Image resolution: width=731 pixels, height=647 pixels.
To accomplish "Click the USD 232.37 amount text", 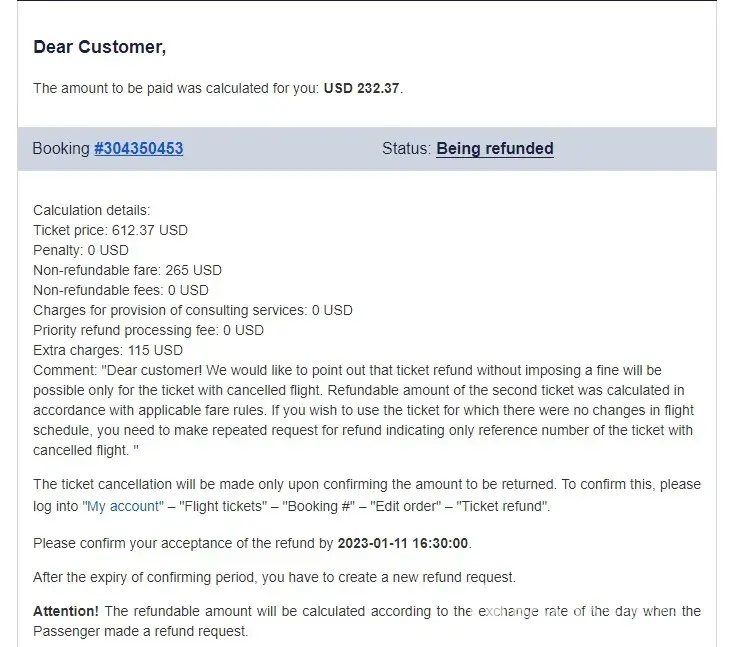I will [x=362, y=88].
